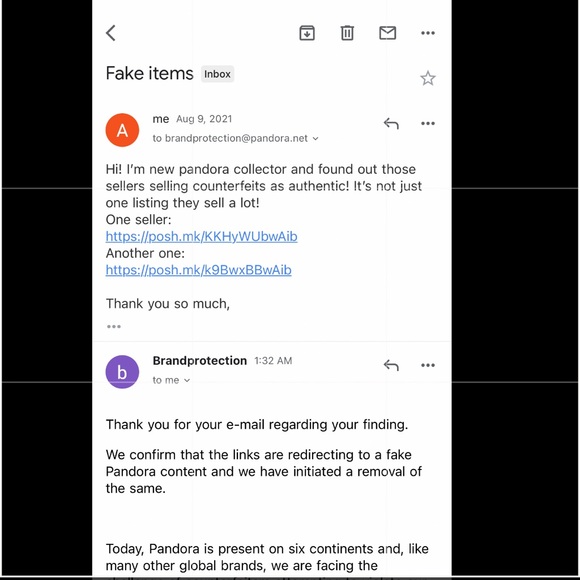
Task: Show trimmed content with the ellipsis
Action: pos(114,326)
